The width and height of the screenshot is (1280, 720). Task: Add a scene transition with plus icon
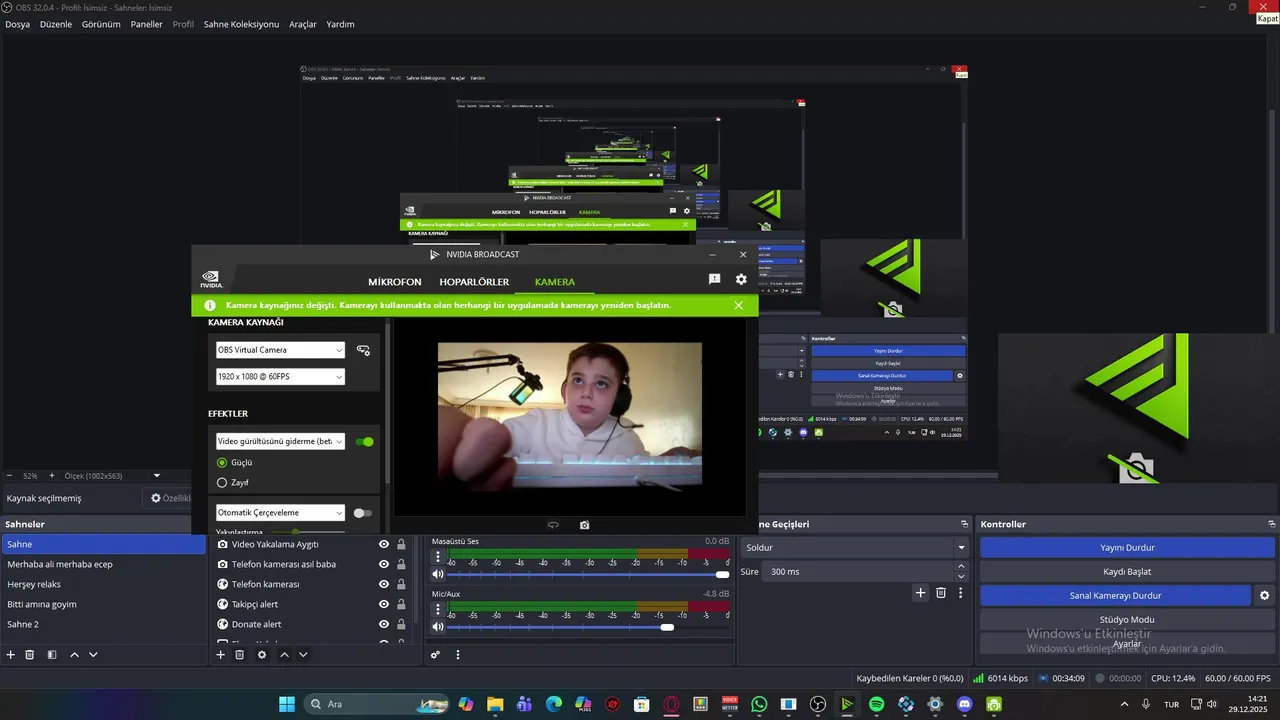921,593
